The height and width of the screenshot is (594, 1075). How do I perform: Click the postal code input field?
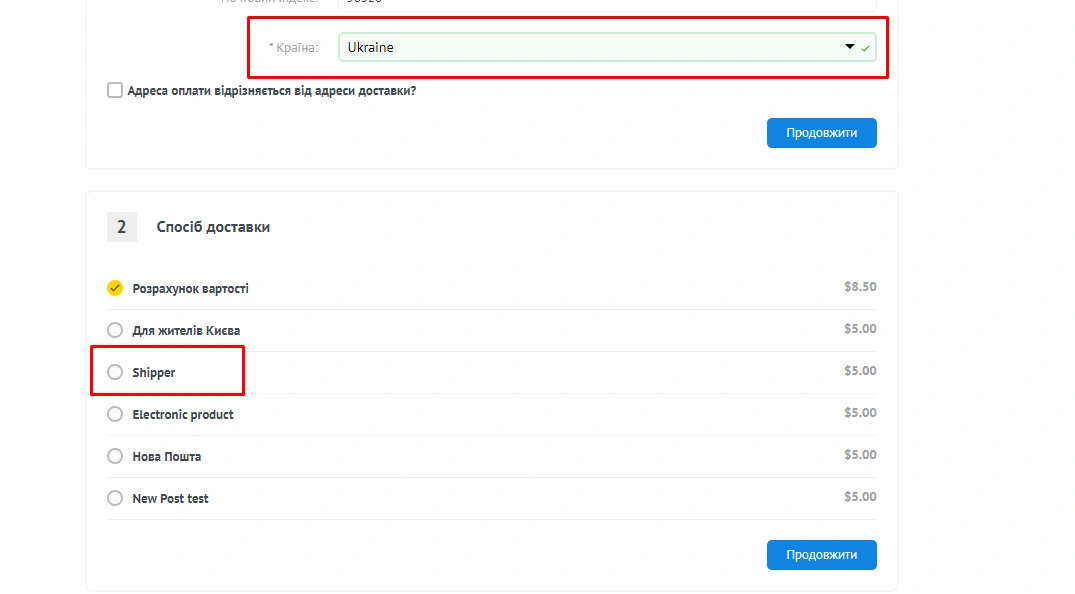pos(606,4)
